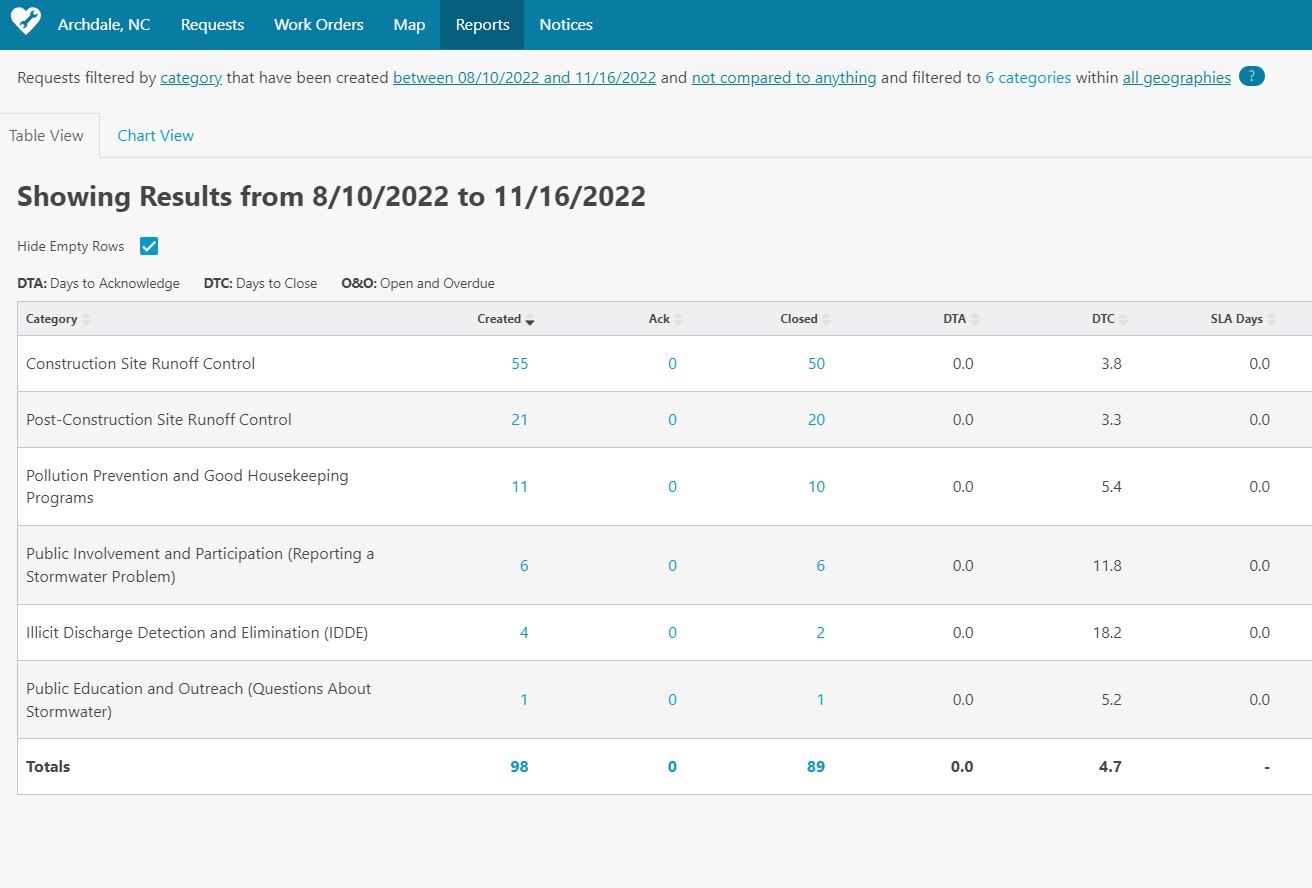
Task: Open the help question mark icon
Action: tap(1251, 77)
